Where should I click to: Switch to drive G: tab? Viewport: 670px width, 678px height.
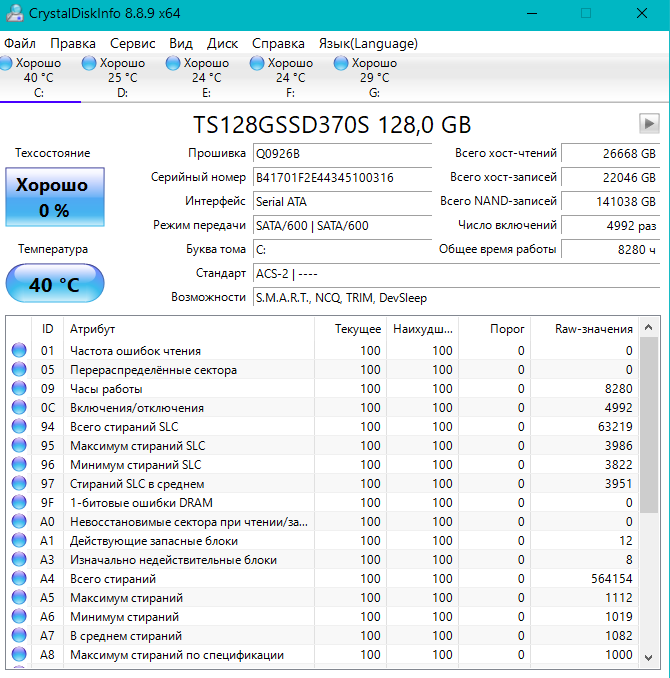tap(374, 77)
